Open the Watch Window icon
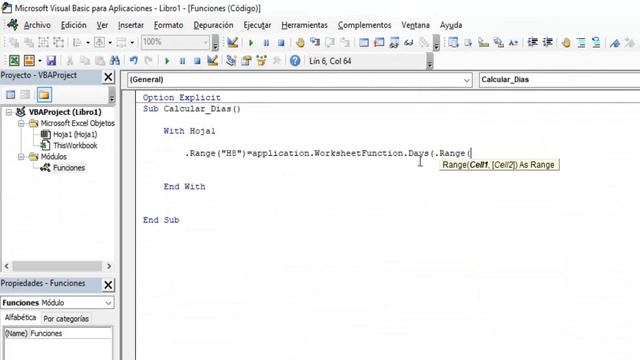This screenshot has height=360, width=640. coord(394,42)
